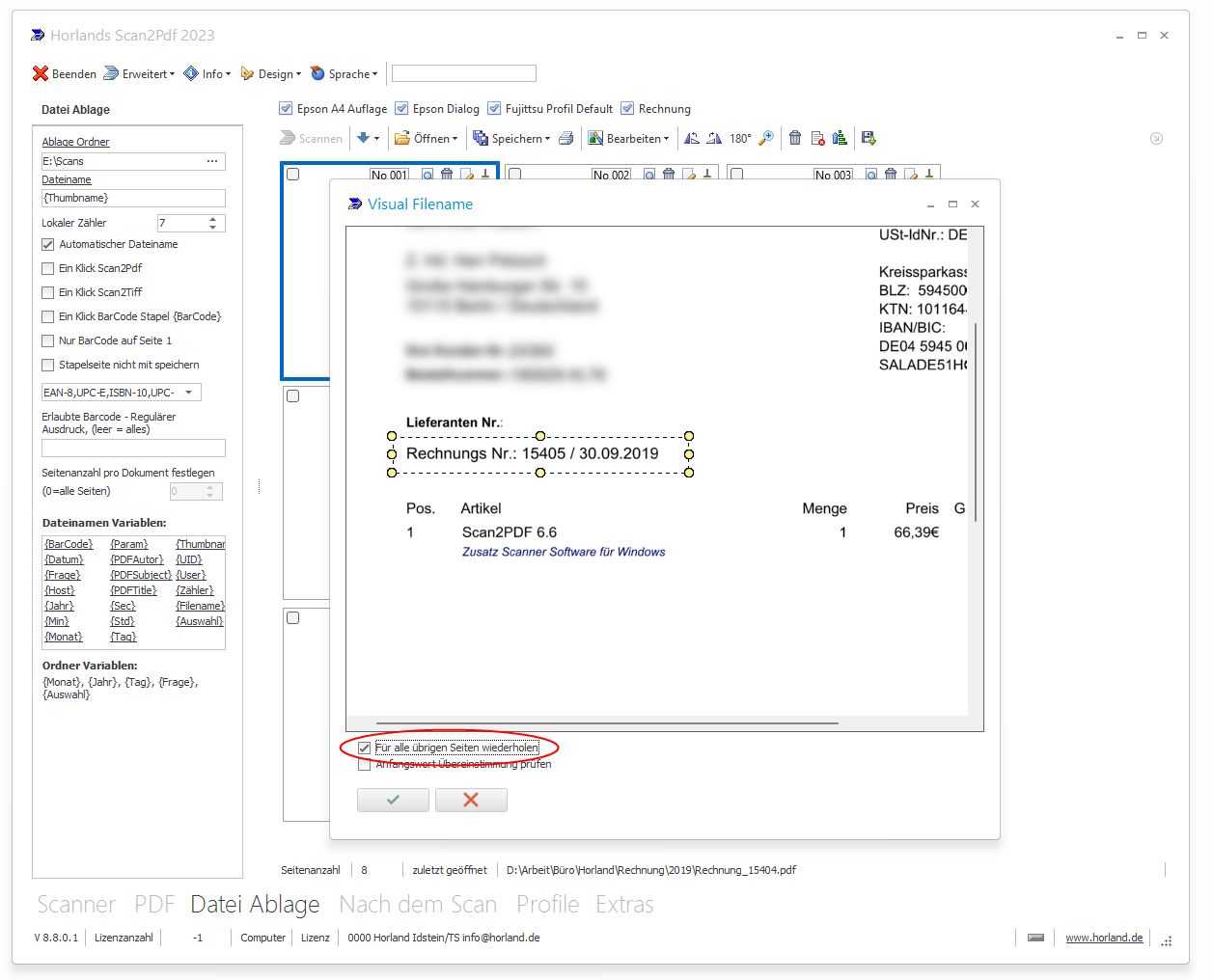
Task: Click the folder icon on the Öffnen button
Action: click(x=402, y=138)
